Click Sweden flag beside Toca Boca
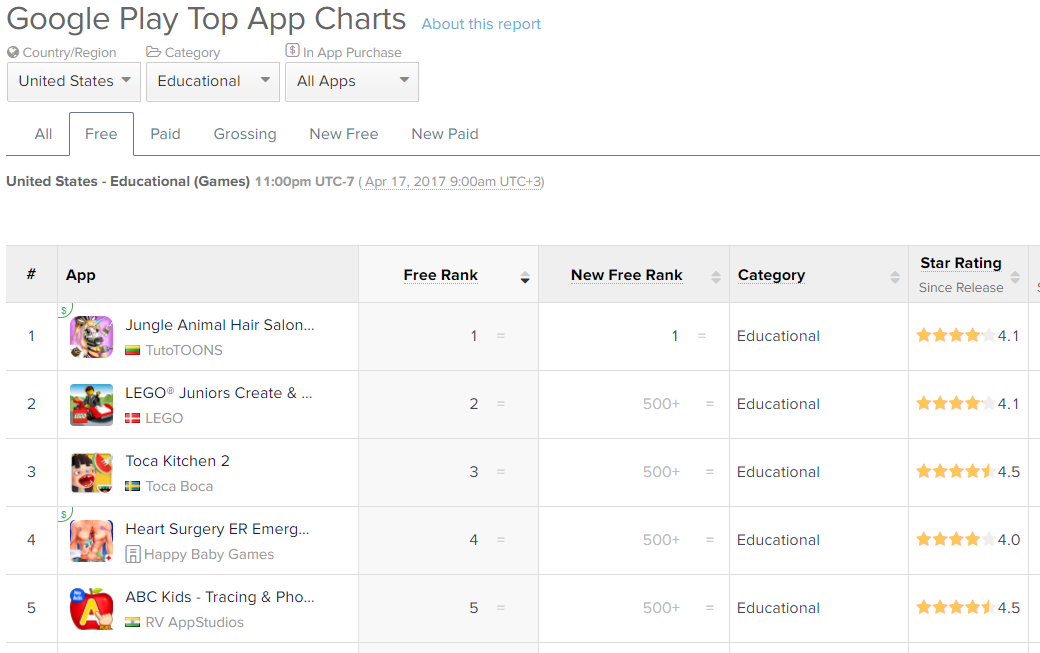 133,486
